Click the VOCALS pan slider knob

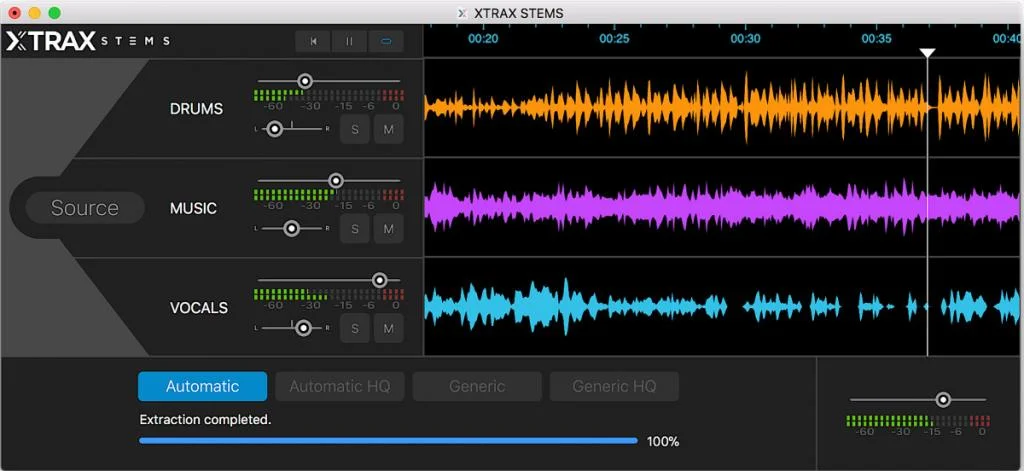coord(303,328)
